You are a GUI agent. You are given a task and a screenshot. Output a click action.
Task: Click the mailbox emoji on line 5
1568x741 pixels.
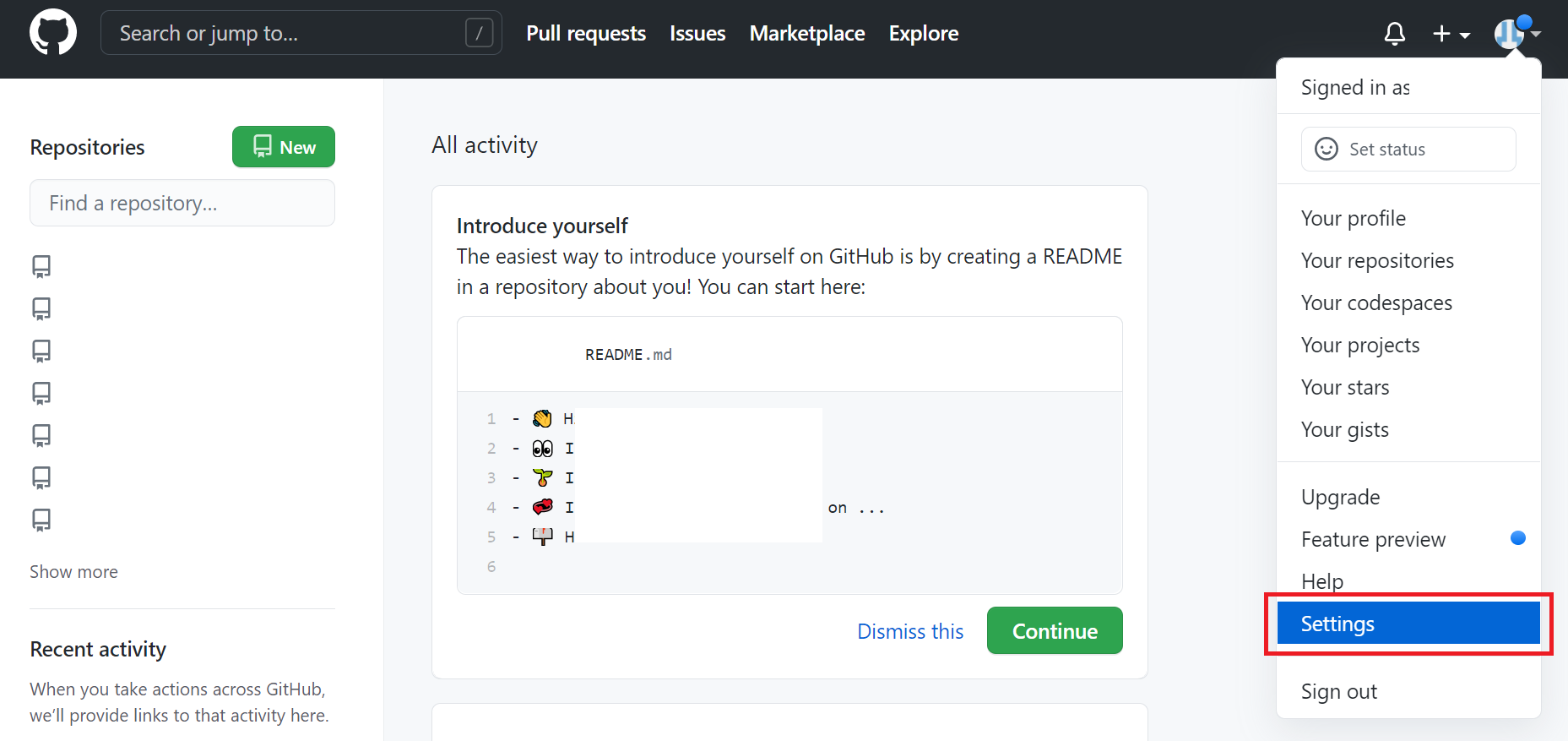coord(542,537)
